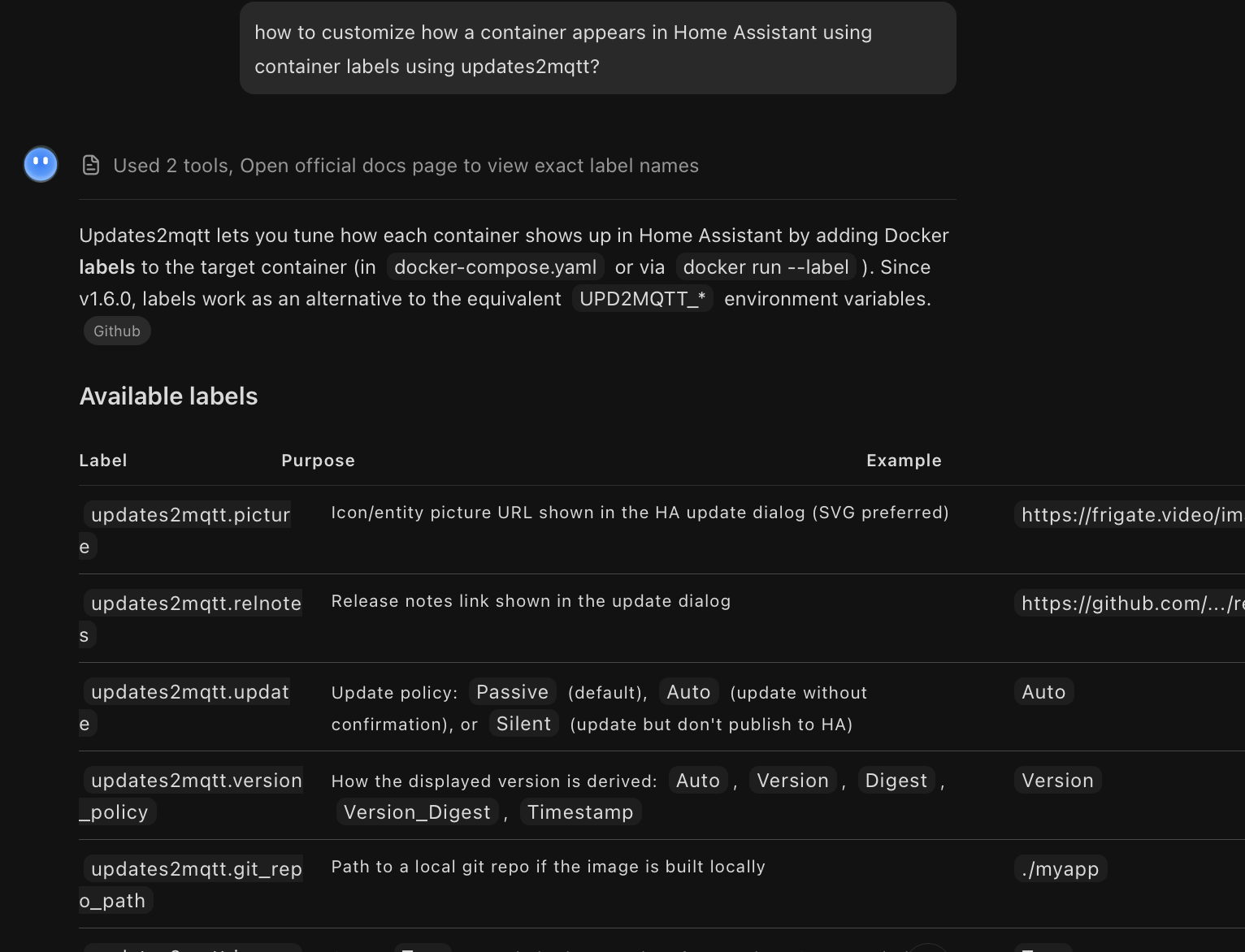The height and width of the screenshot is (952, 1245).
Task: Click the user question message bubble
Action: click(597, 48)
